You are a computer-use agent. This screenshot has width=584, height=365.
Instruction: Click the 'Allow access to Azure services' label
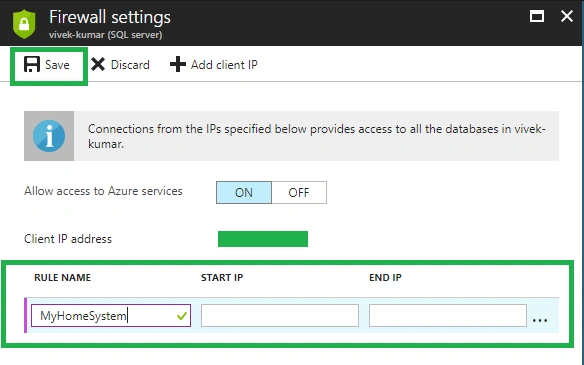103,191
